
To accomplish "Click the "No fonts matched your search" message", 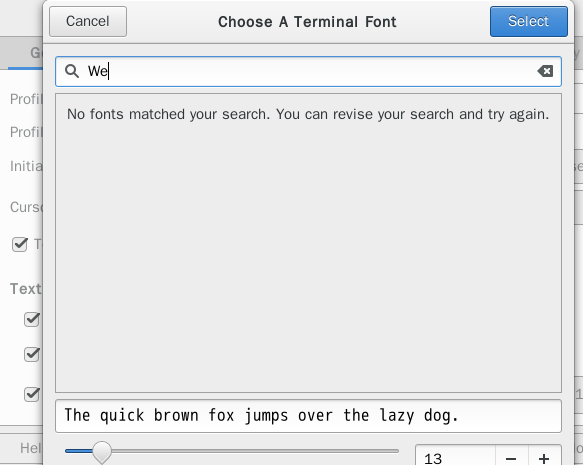I will pyautogui.click(x=308, y=114).
